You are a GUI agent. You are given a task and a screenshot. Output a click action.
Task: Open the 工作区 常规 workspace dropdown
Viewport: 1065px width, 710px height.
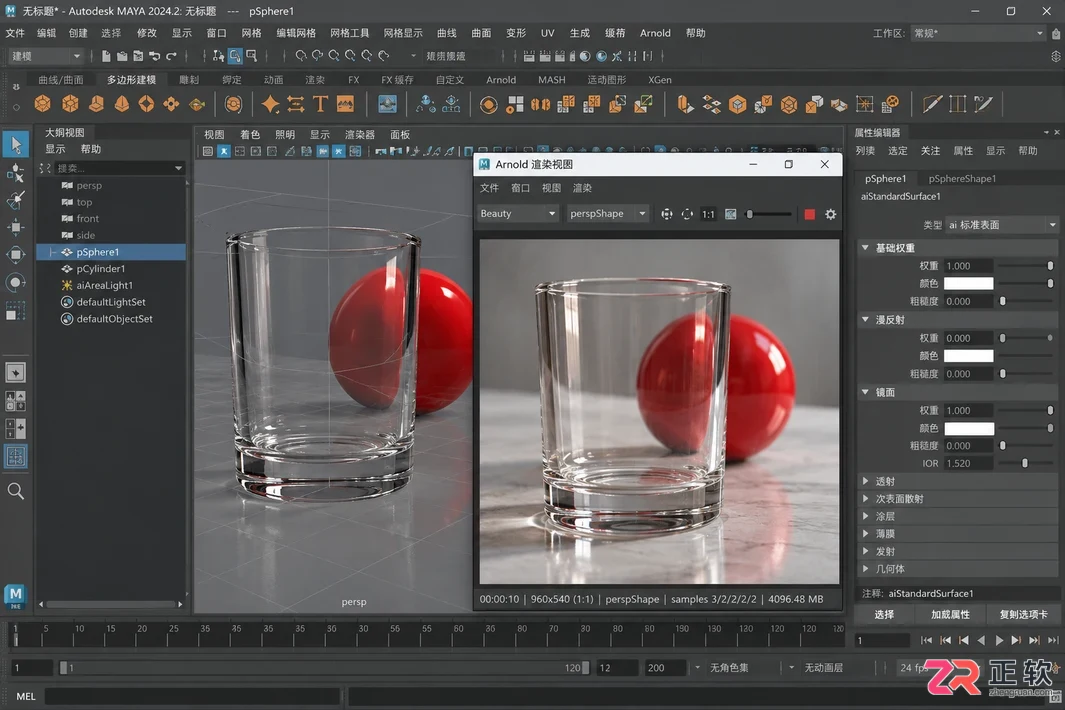[x=977, y=33]
